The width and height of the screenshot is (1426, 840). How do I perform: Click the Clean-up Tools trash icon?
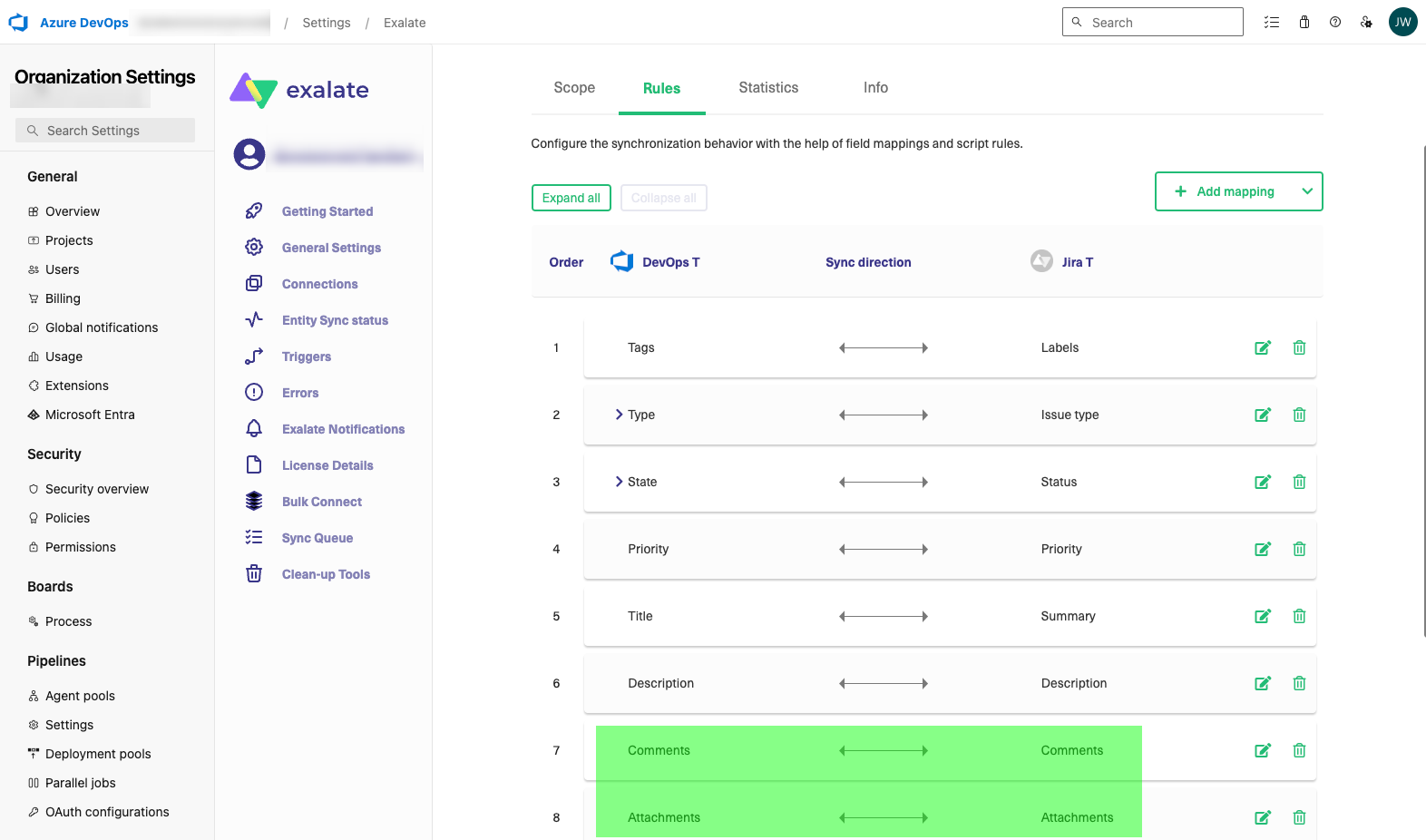coord(254,573)
